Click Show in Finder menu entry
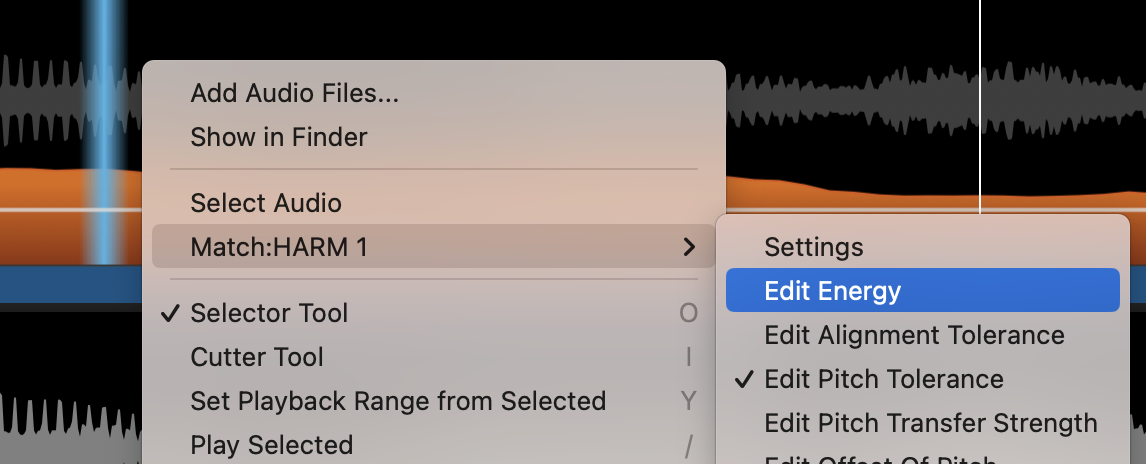Viewport: 1146px width, 464px height. (x=278, y=137)
